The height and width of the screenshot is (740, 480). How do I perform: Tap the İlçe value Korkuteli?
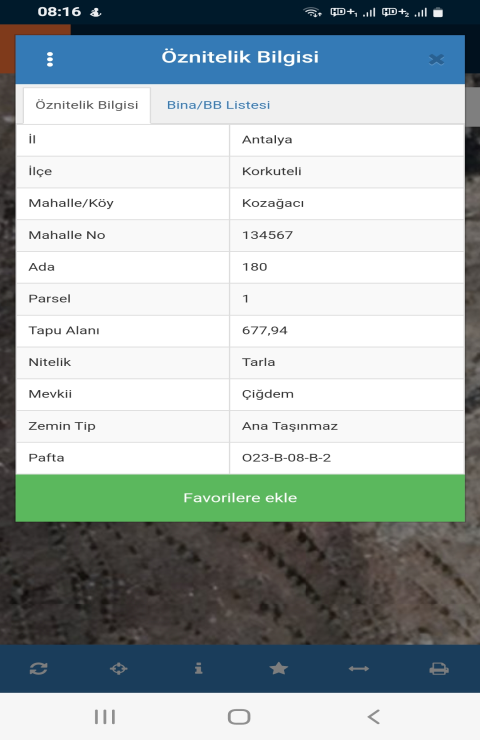(271, 171)
